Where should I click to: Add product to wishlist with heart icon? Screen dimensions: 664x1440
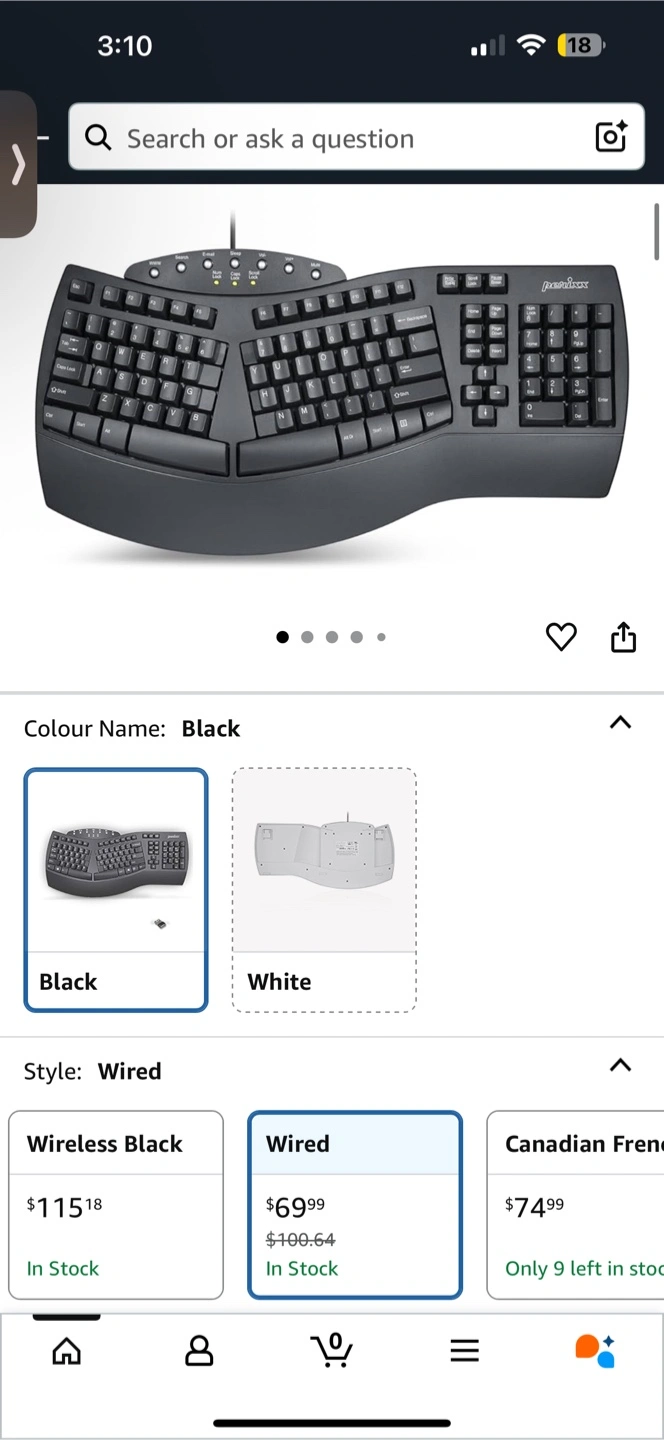[561, 637]
